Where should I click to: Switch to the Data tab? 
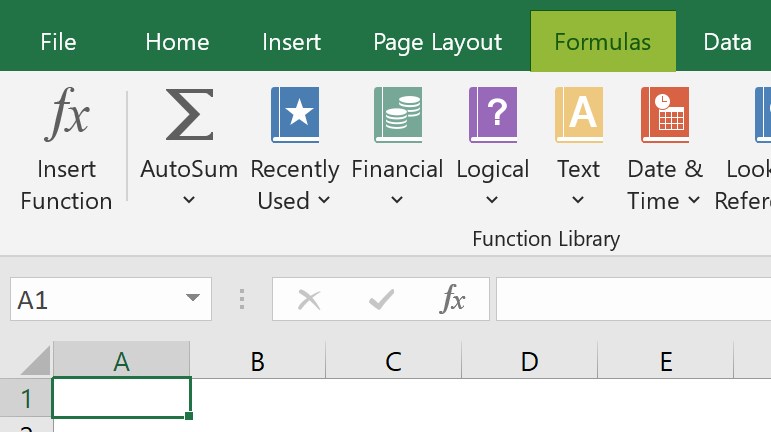[x=727, y=42]
